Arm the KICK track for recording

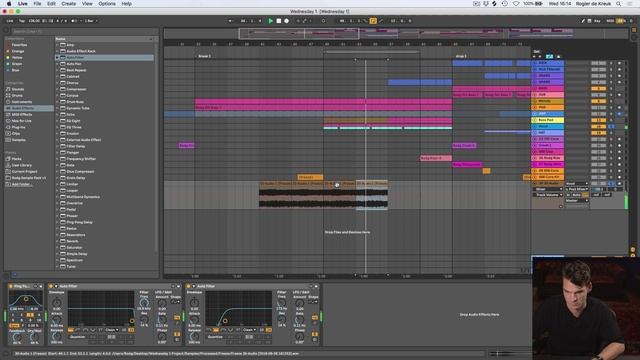point(619,63)
